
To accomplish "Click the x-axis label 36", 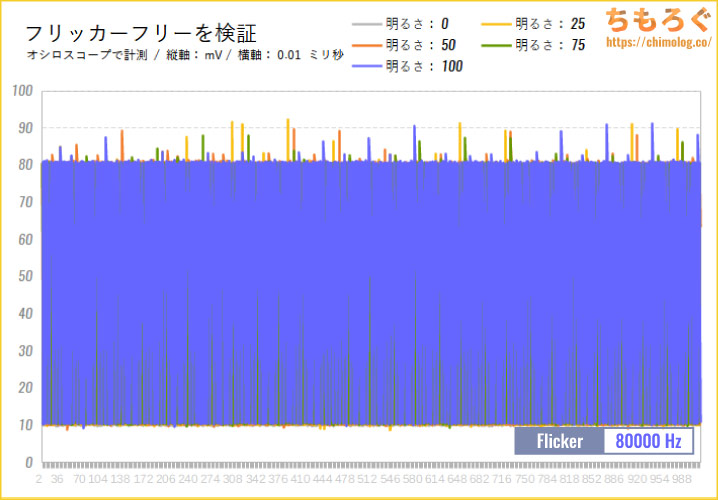I will pyautogui.click(x=57, y=479).
